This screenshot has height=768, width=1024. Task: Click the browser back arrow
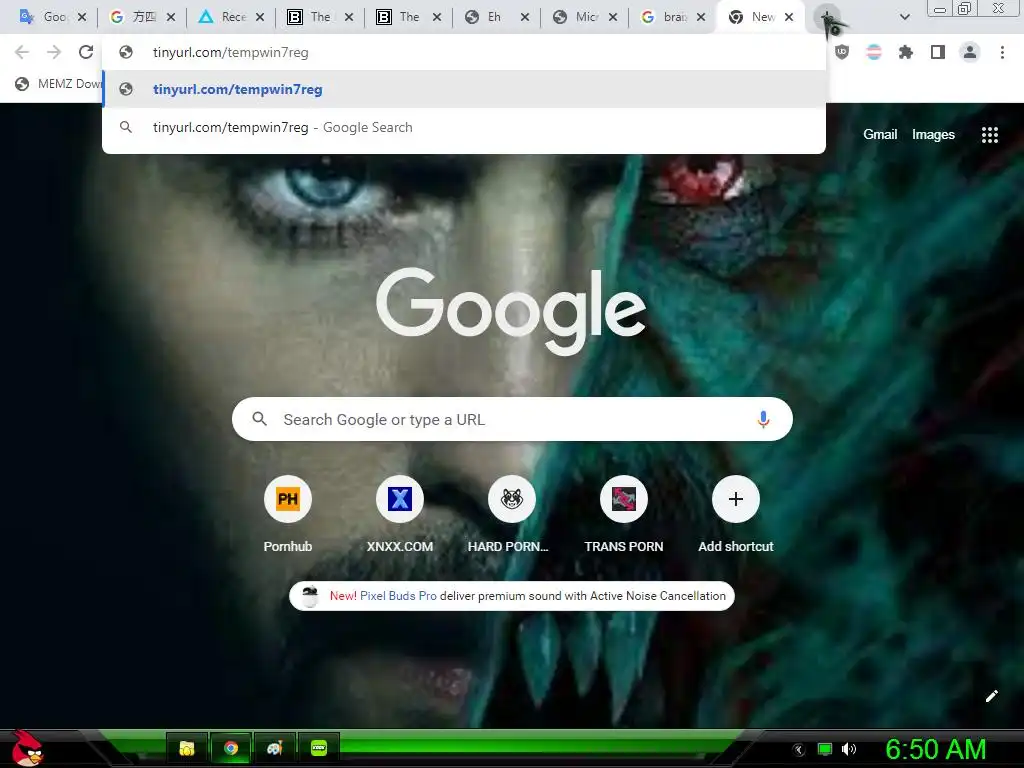(x=22, y=52)
